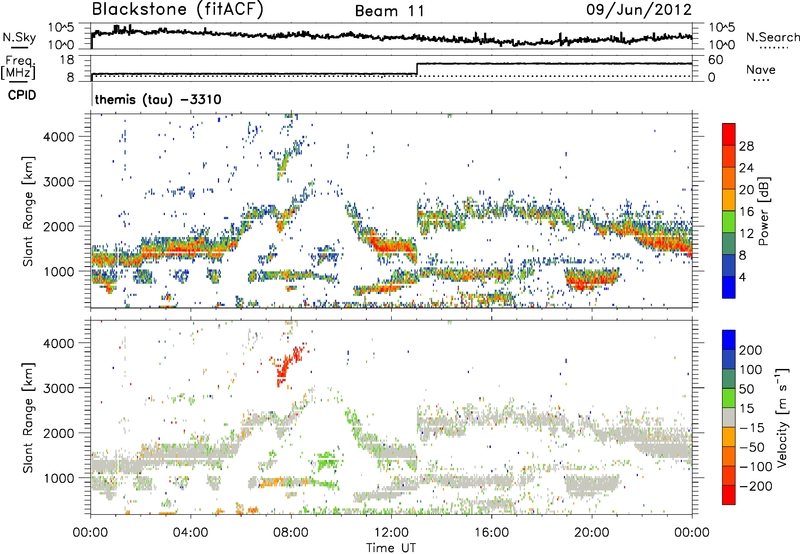Viewport: 800px width, 554px height.
Task: Click "1000" tick on the power panel
Action: point(59,271)
